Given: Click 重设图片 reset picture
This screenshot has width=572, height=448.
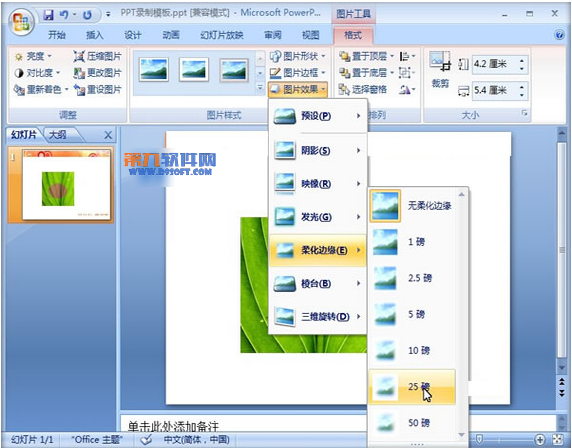Looking at the screenshot, I should (97, 89).
